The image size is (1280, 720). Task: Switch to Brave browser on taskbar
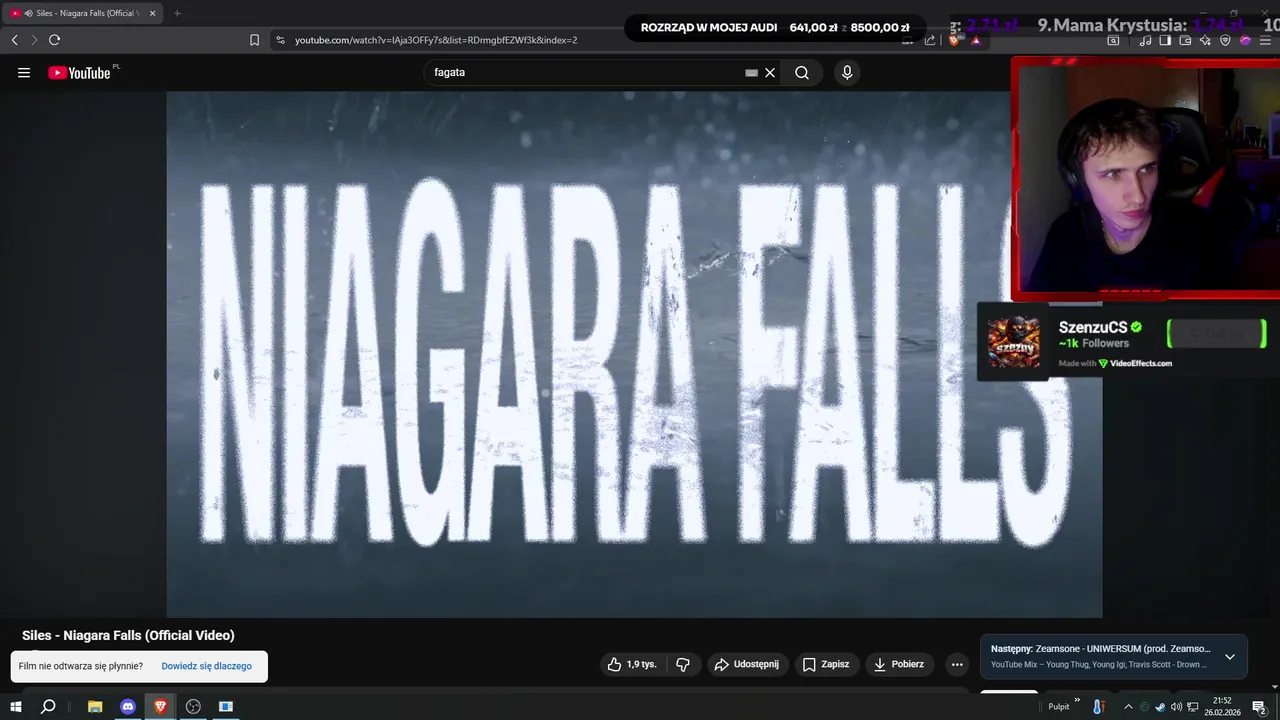(160, 706)
